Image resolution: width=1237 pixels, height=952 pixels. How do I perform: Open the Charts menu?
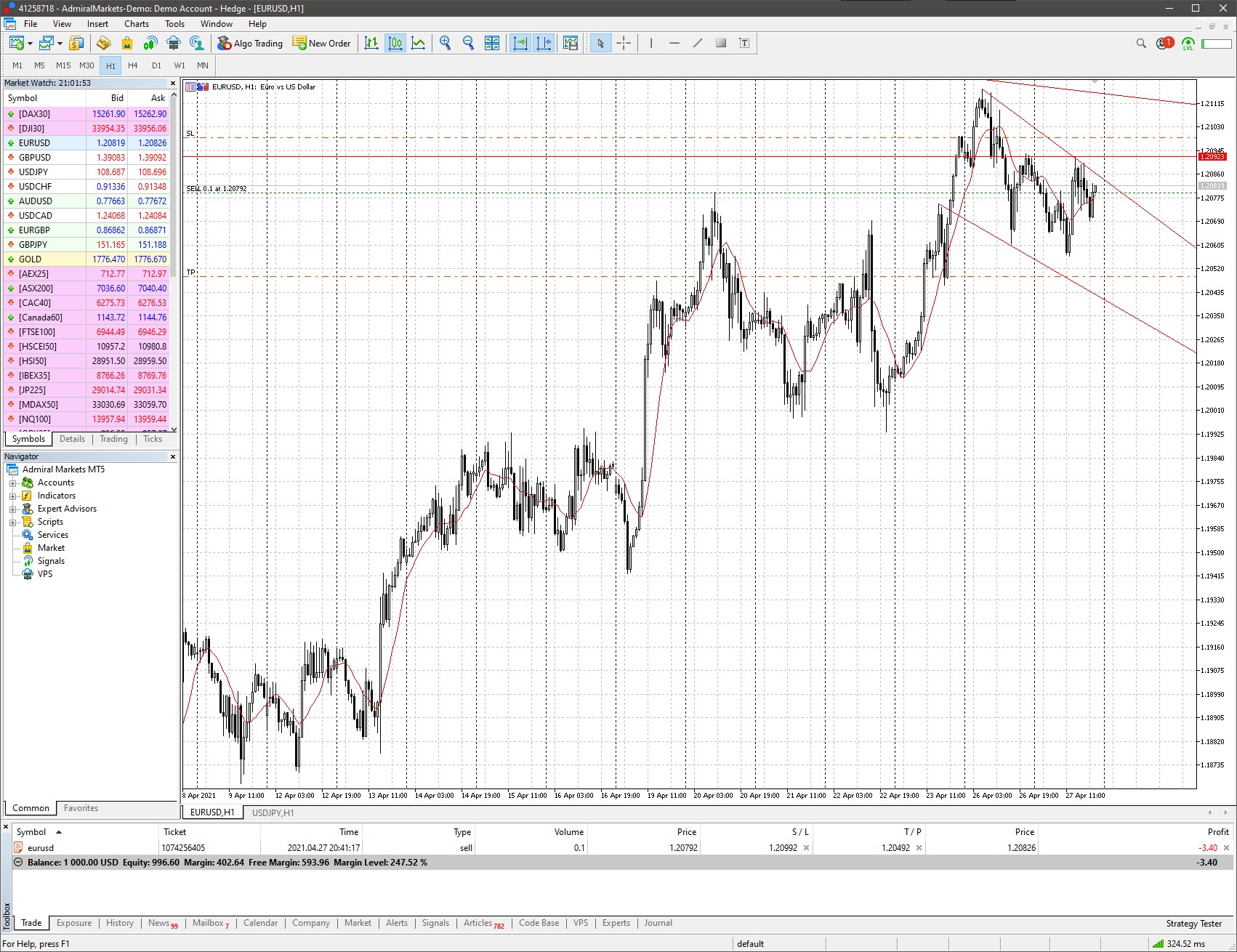136,24
